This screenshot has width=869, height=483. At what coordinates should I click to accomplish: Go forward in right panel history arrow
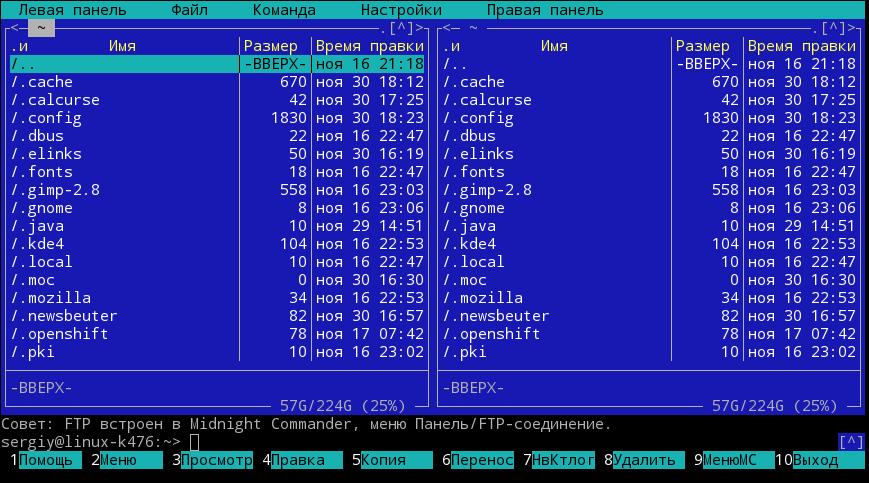[852, 28]
